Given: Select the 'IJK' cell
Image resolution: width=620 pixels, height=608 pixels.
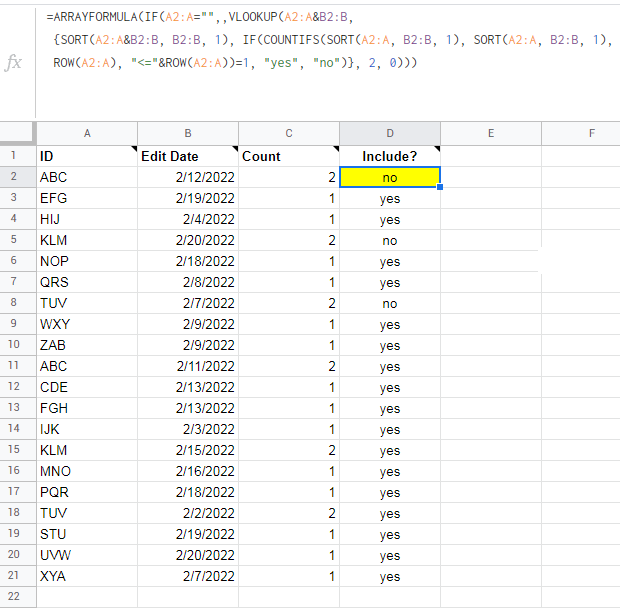Looking at the screenshot, I should [87, 429].
